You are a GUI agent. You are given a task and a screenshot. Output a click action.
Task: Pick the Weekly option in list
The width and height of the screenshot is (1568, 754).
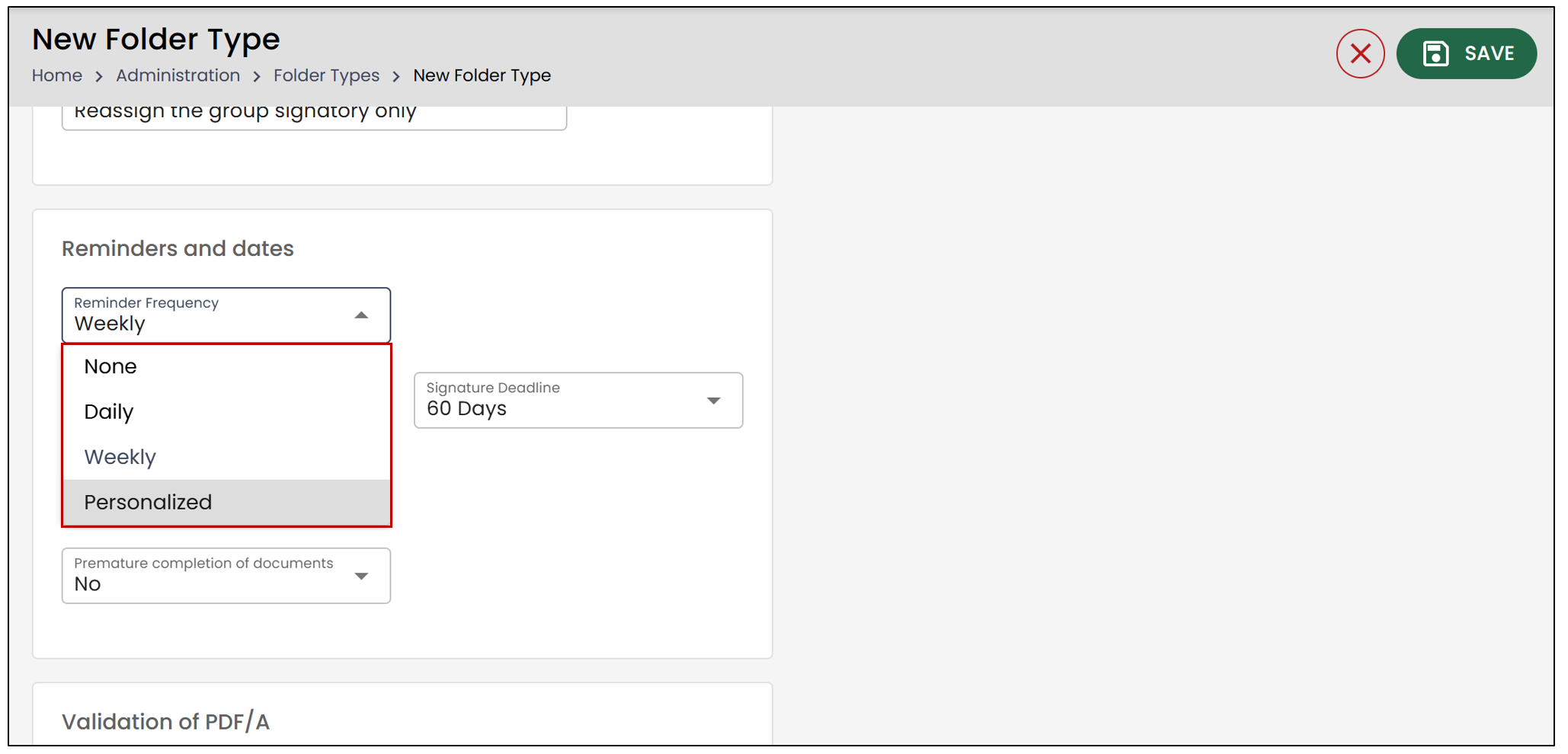click(x=226, y=457)
